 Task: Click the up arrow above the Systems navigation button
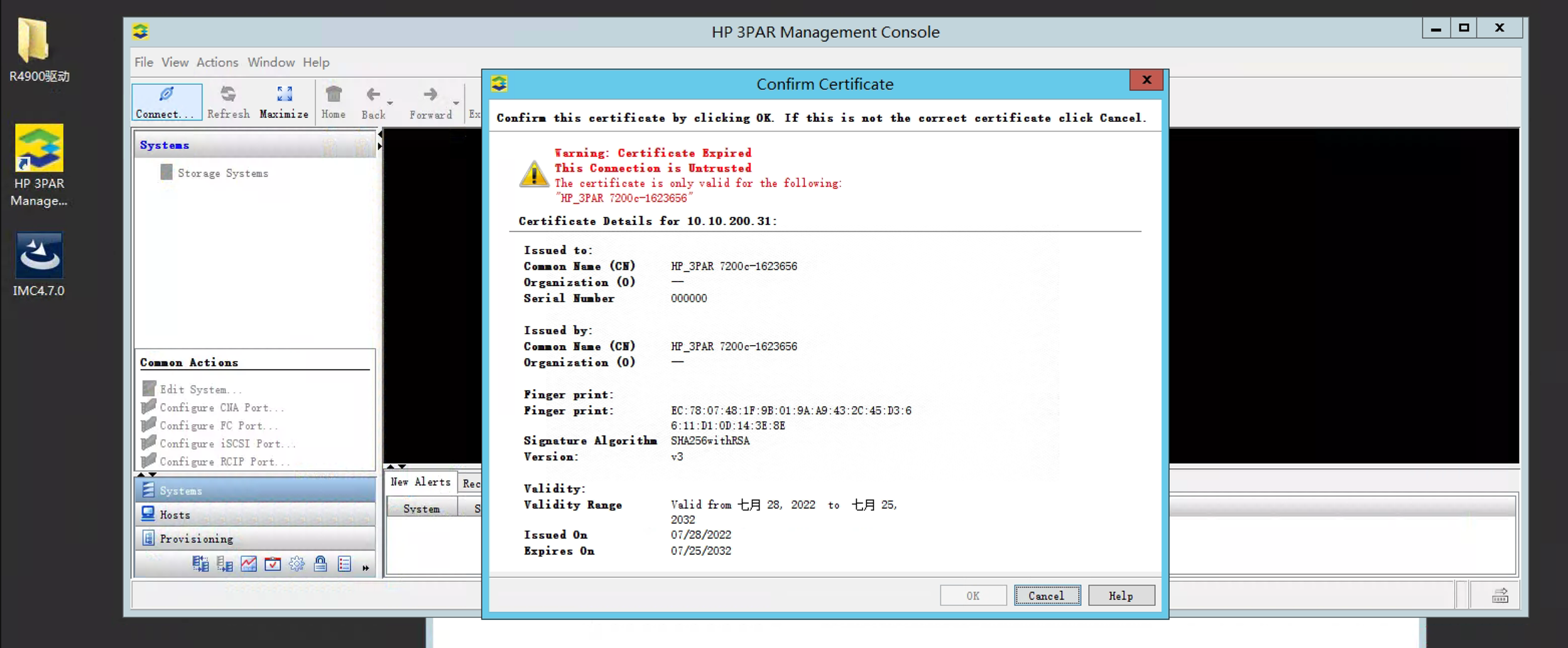[141, 475]
